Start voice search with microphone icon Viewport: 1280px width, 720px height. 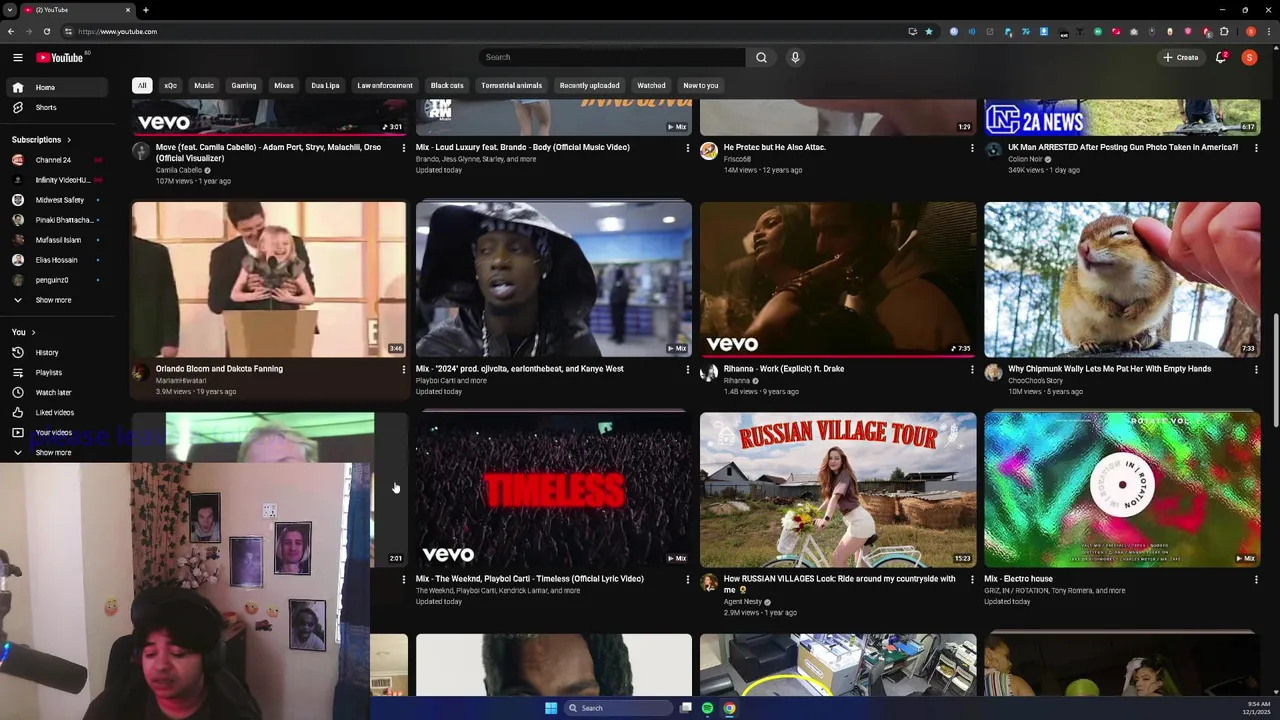coord(795,57)
